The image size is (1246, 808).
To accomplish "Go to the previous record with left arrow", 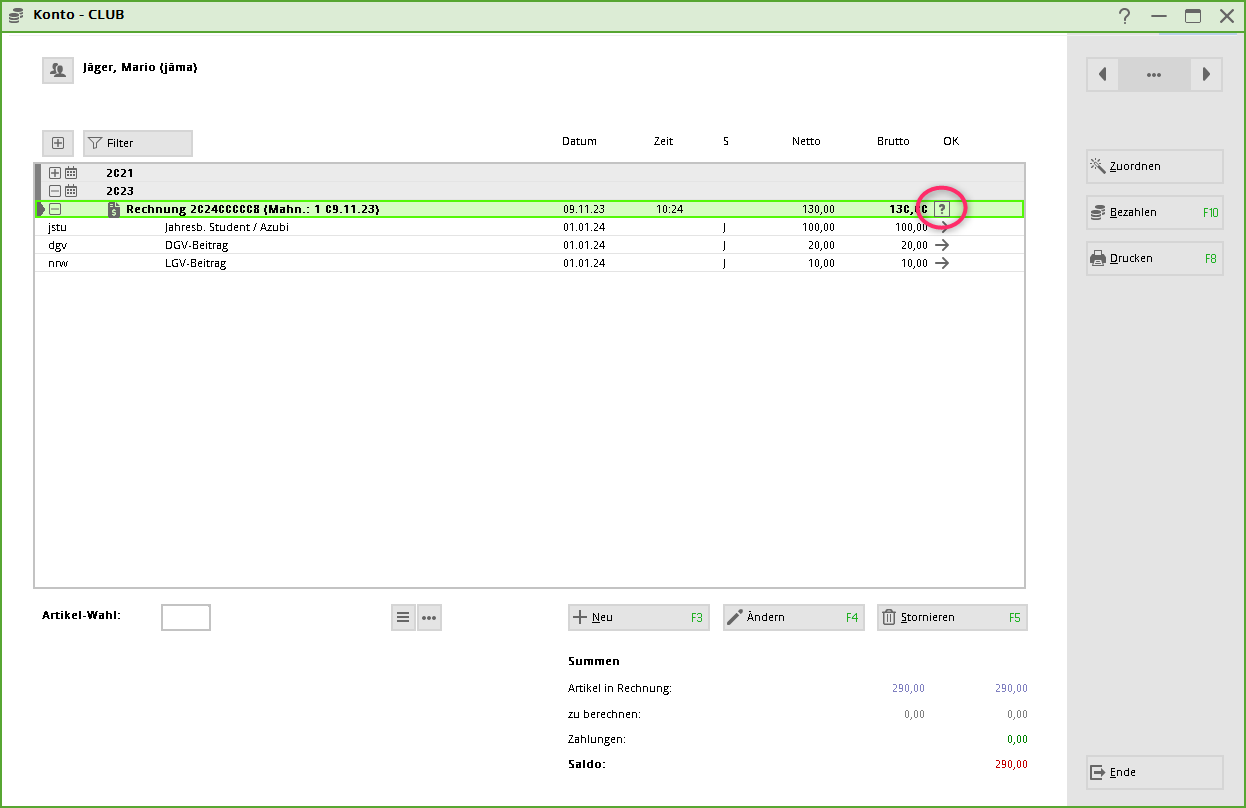I will click(1102, 74).
